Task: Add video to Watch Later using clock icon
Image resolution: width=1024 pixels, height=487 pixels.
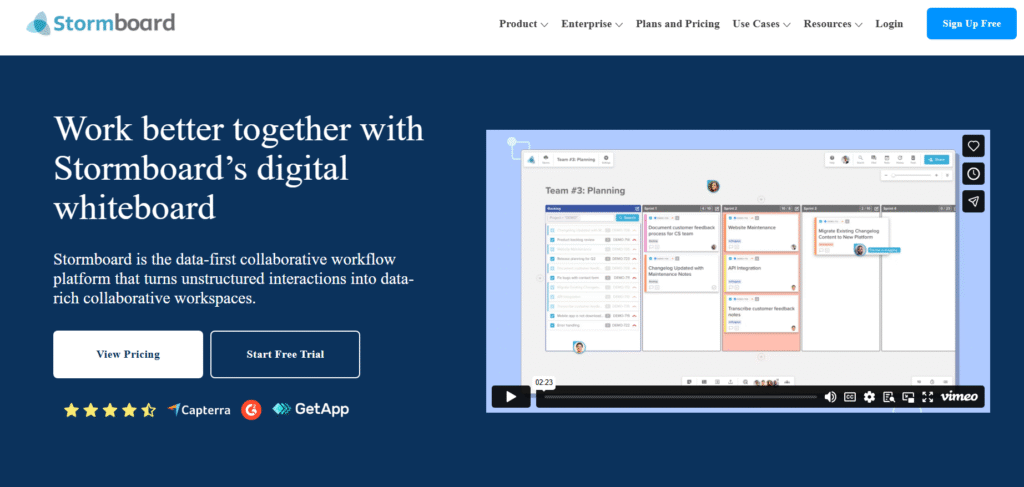Action: click(974, 174)
